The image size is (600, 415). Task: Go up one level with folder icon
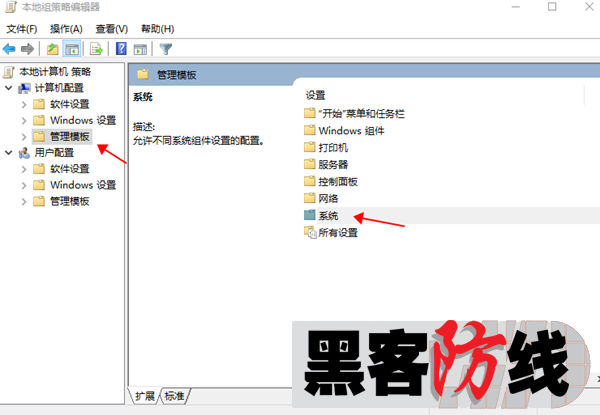(x=52, y=49)
